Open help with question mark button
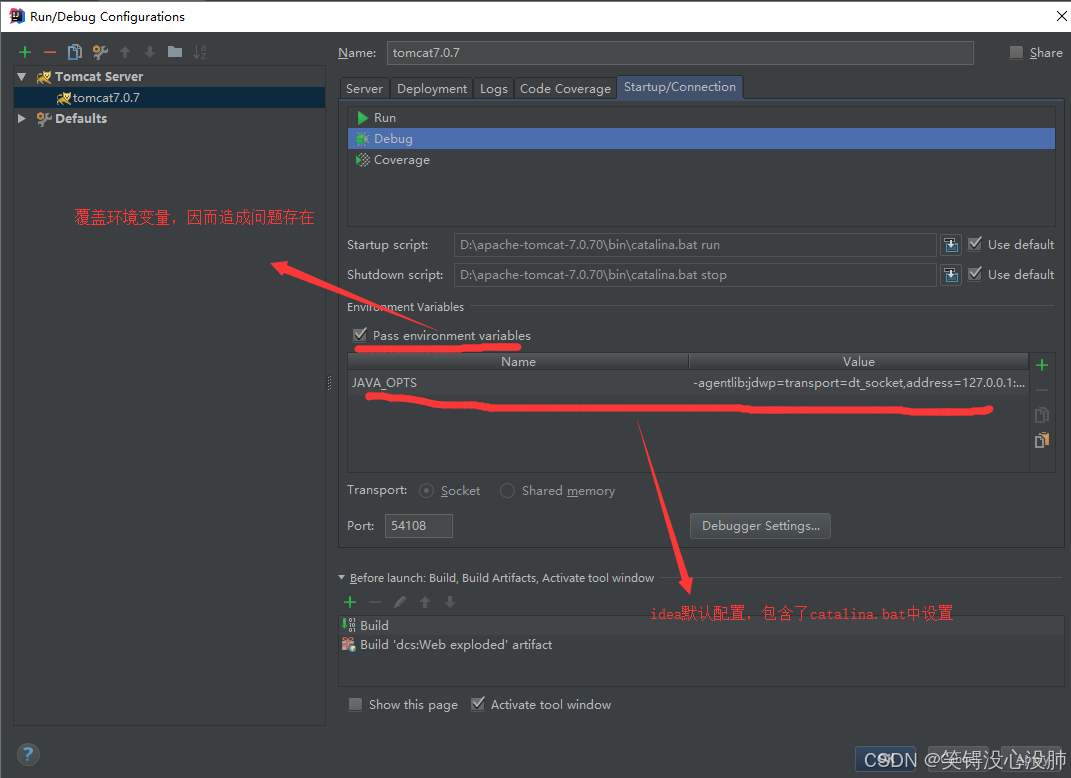Image resolution: width=1071 pixels, height=778 pixels. (x=28, y=754)
